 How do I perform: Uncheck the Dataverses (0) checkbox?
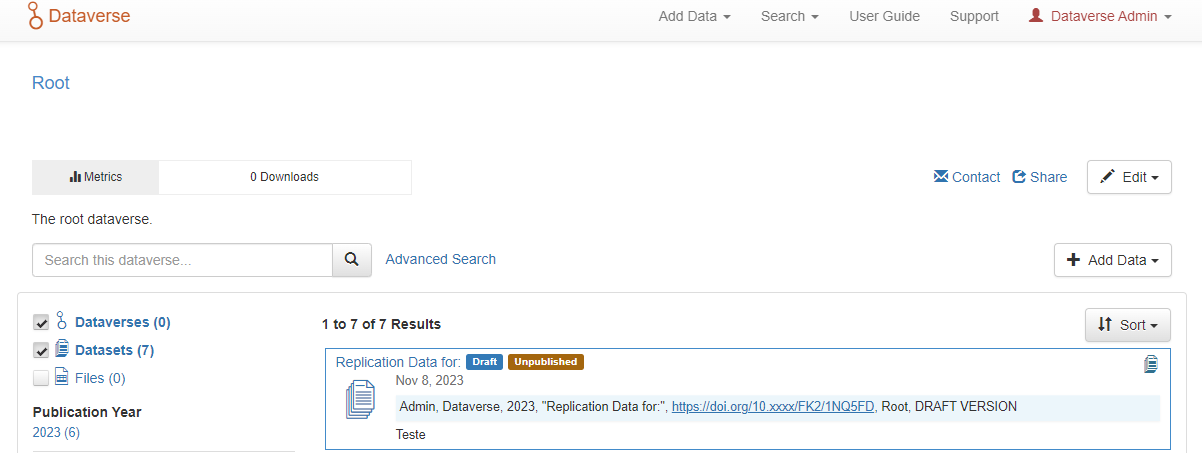(x=41, y=322)
